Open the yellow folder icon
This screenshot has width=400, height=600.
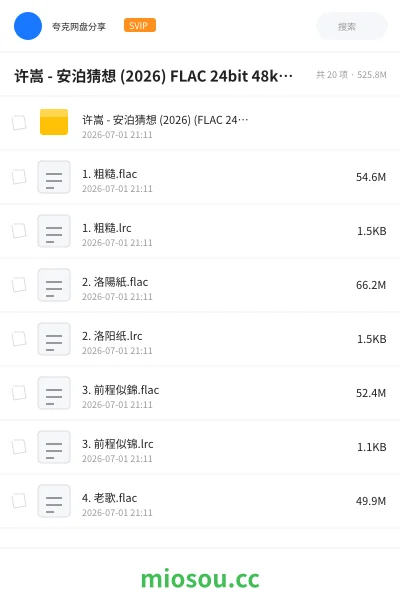coord(54,122)
